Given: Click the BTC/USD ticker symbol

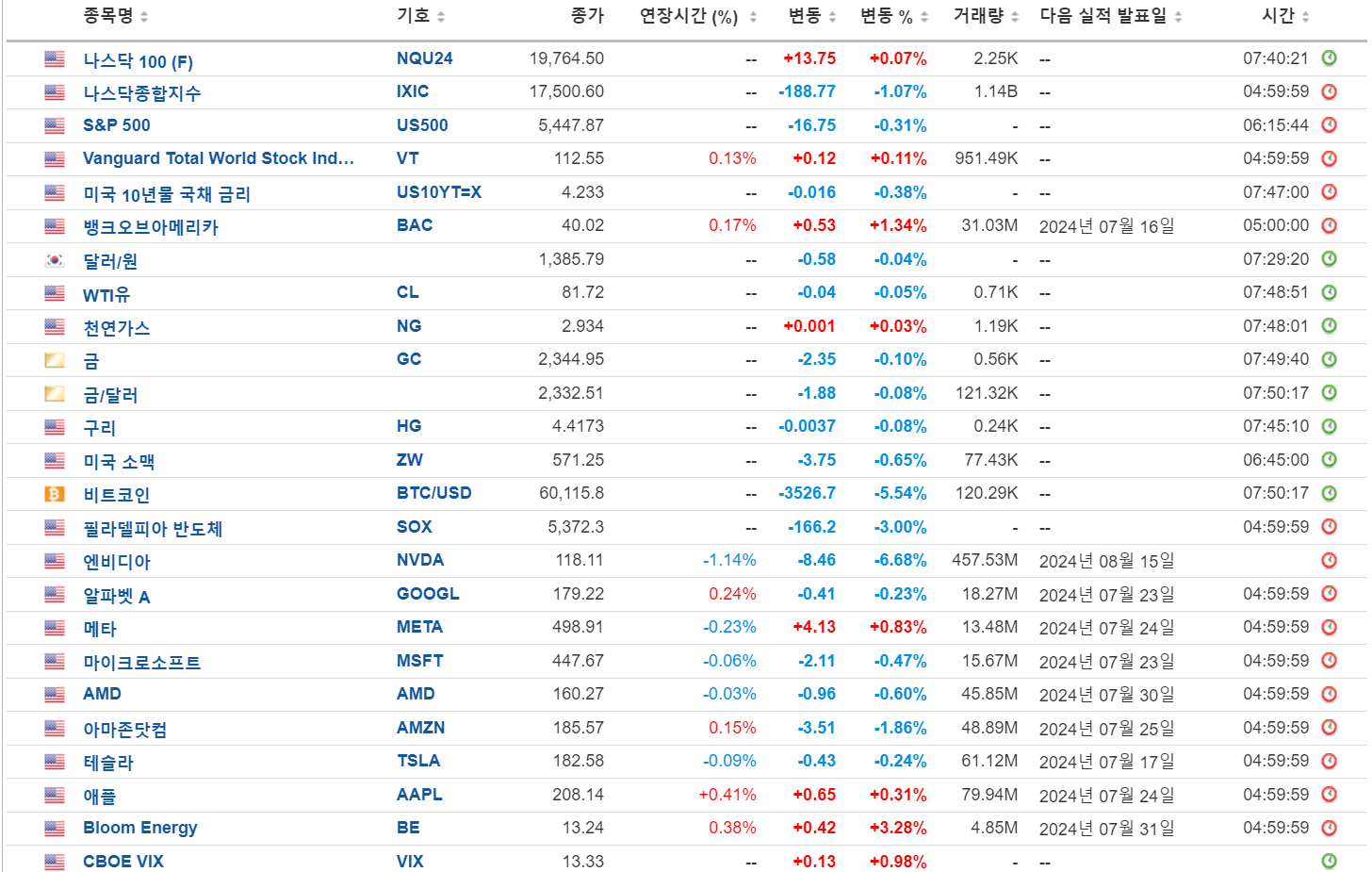Looking at the screenshot, I should [x=434, y=493].
